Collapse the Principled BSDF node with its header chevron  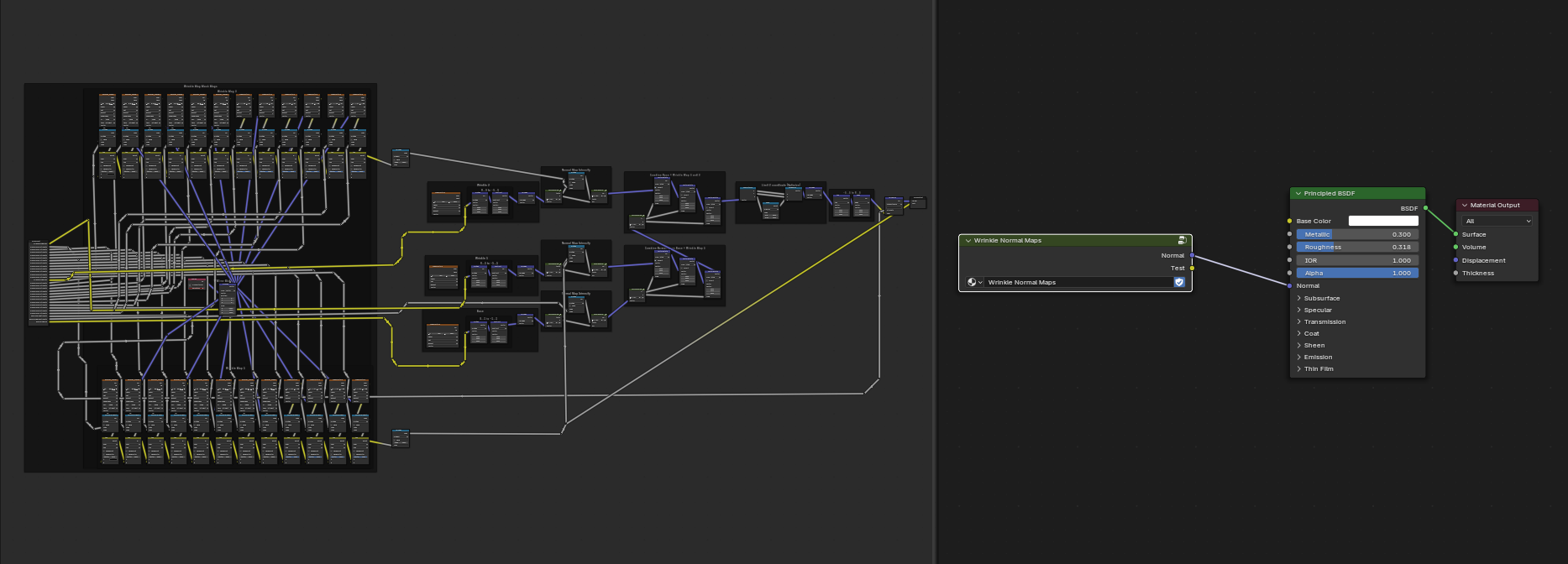pyautogui.click(x=1298, y=194)
